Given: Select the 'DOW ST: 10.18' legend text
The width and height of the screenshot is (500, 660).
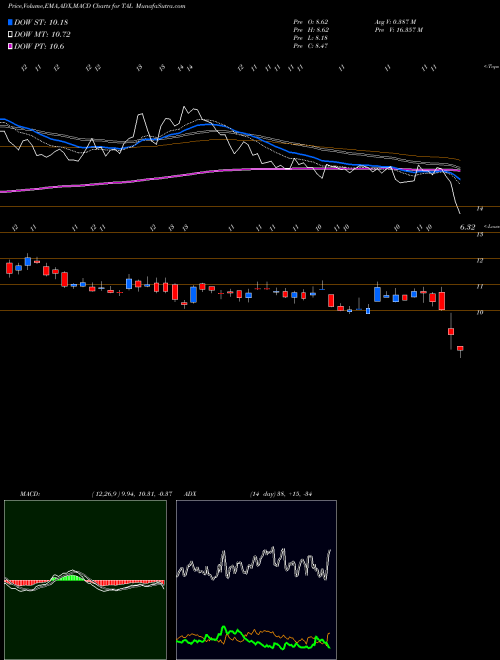Looking at the screenshot, I should [41, 22].
